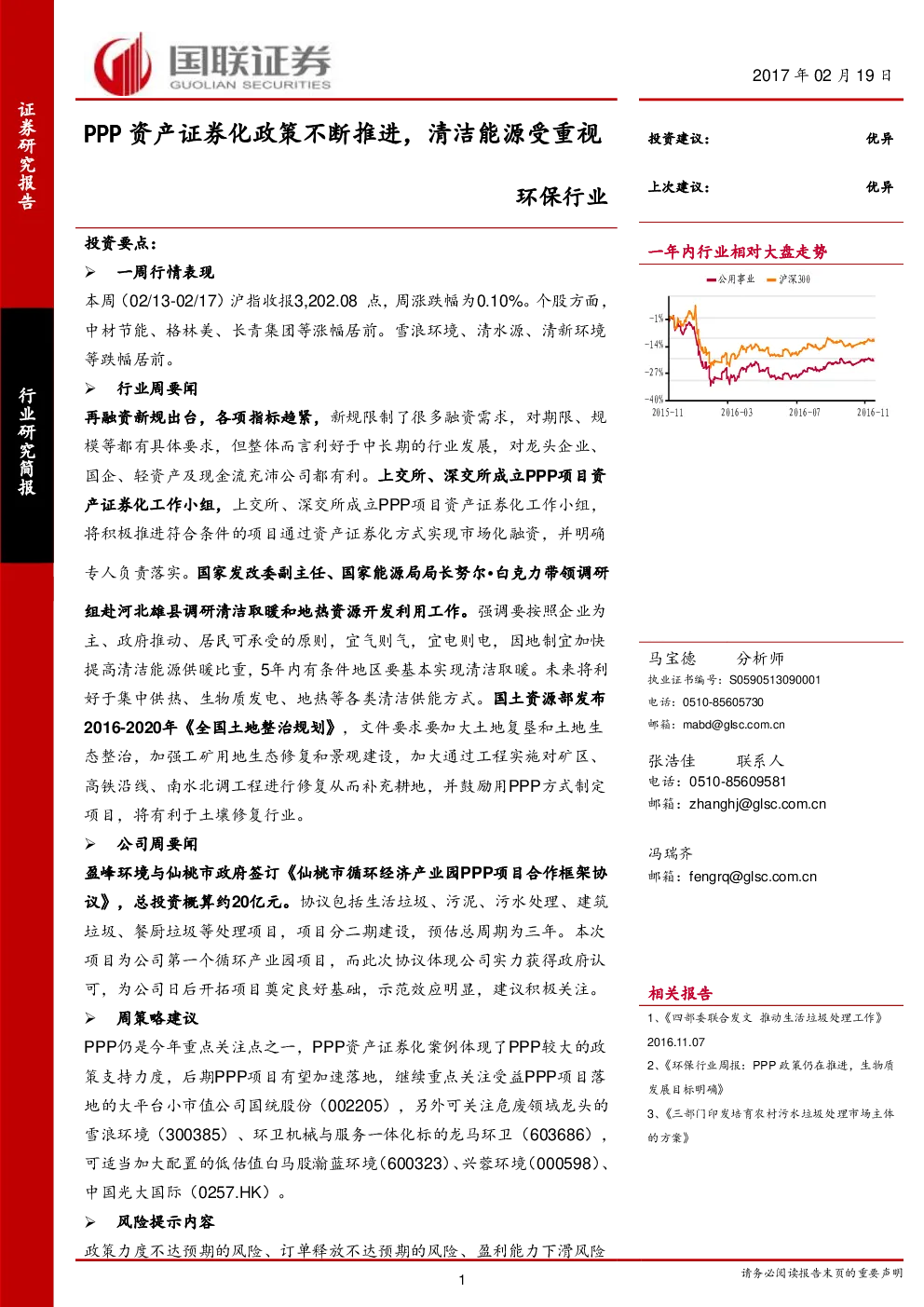Click the arrow bullet beside 一周行情表现
This screenshot has width=924, height=1307.
click(90, 272)
